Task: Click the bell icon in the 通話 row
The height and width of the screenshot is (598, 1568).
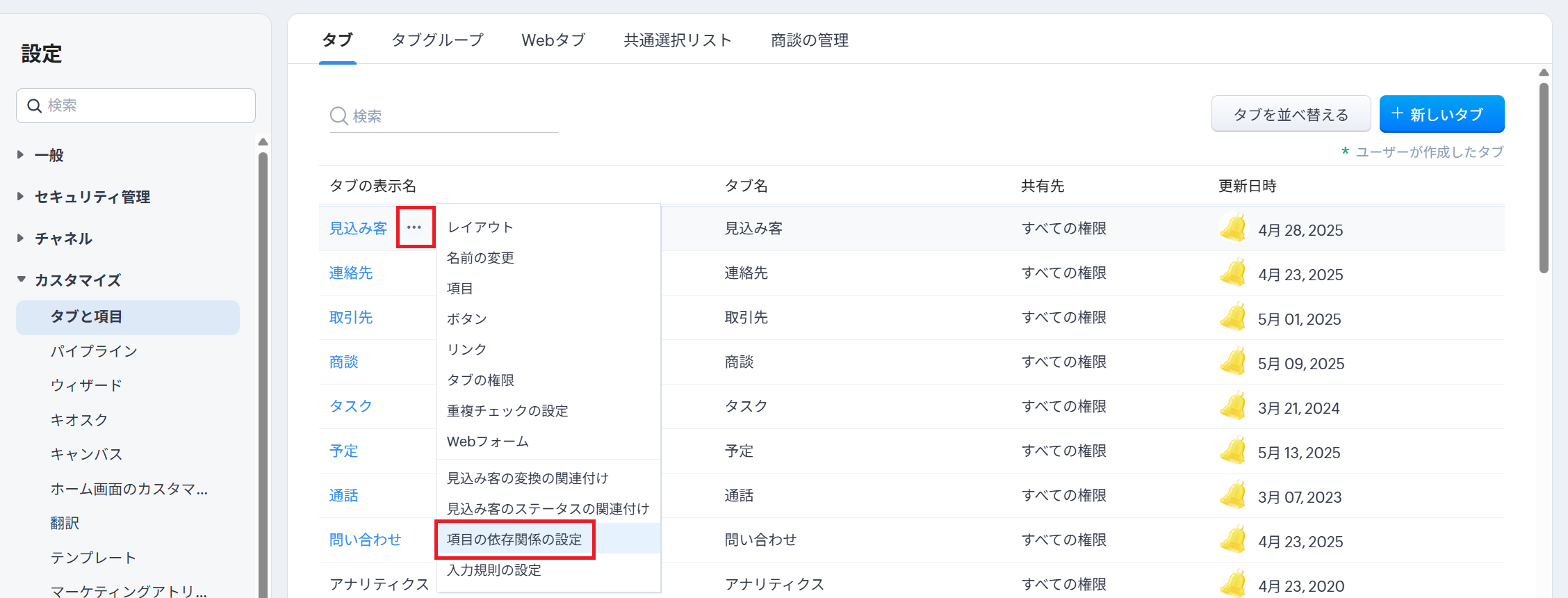Action: (1233, 495)
